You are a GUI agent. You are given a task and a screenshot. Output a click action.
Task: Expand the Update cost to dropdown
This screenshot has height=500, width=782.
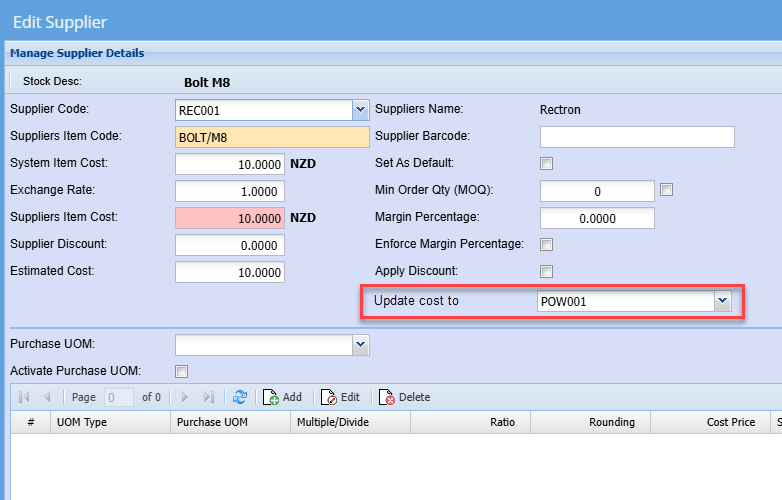point(723,301)
